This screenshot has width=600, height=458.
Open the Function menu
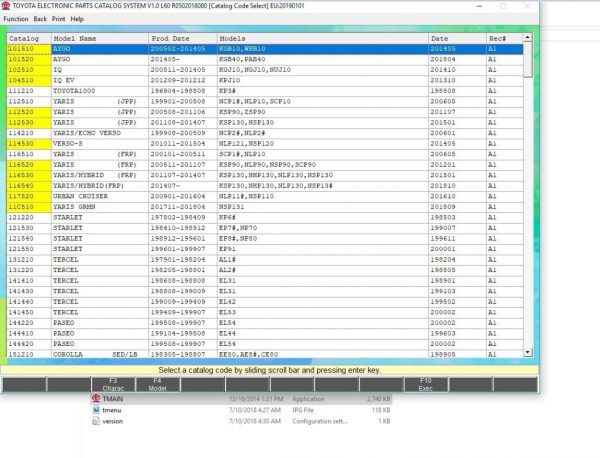[x=16, y=19]
